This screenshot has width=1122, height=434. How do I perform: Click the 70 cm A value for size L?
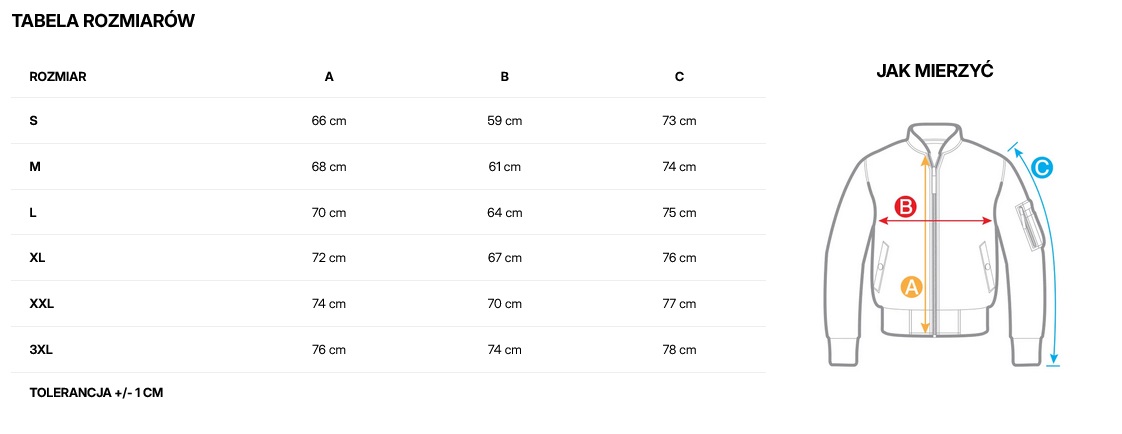tap(329, 213)
